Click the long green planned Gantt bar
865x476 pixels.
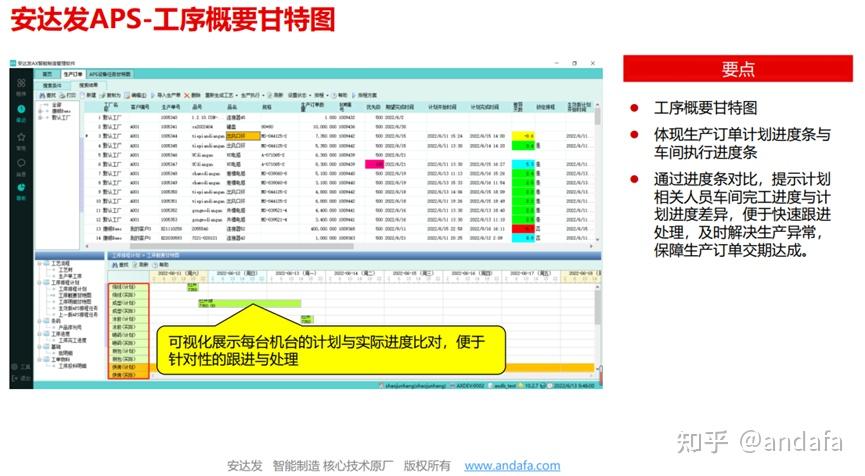click(250, 303)
